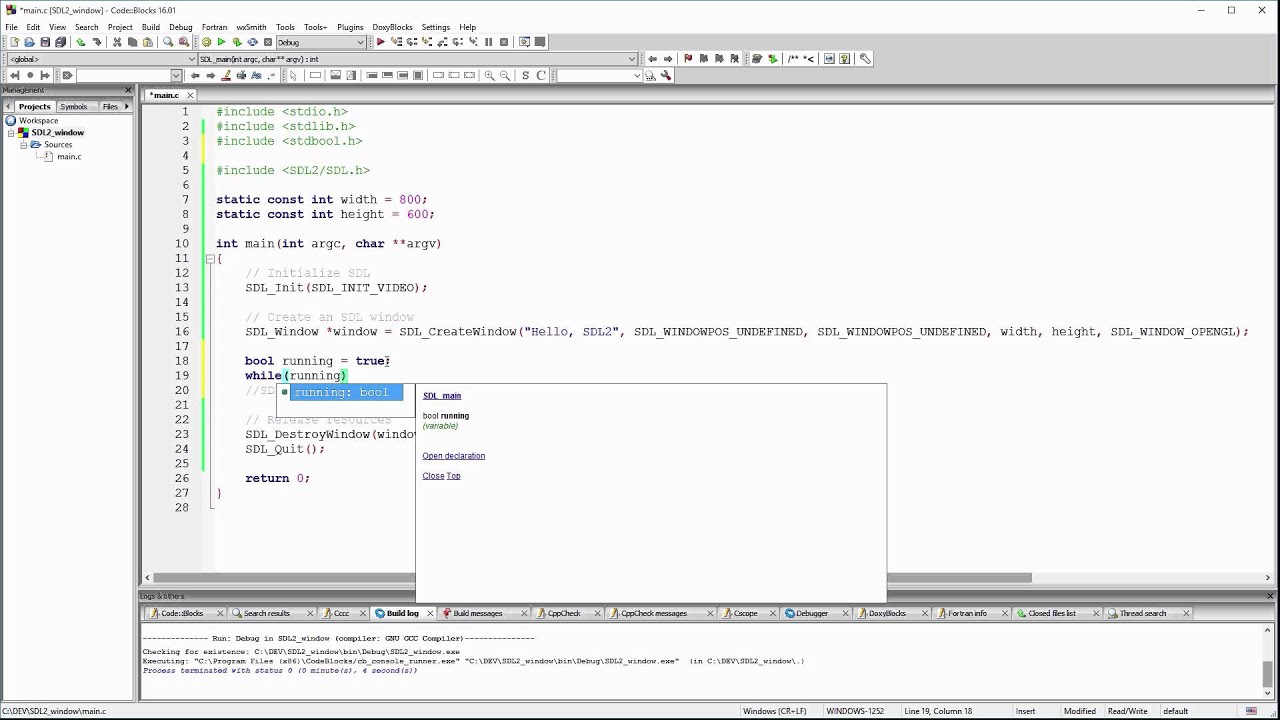Viewport: 1280px width, 720px height.
Task: Click the WINDOWS-1252 encoding status entry
Action: (855, 711)
